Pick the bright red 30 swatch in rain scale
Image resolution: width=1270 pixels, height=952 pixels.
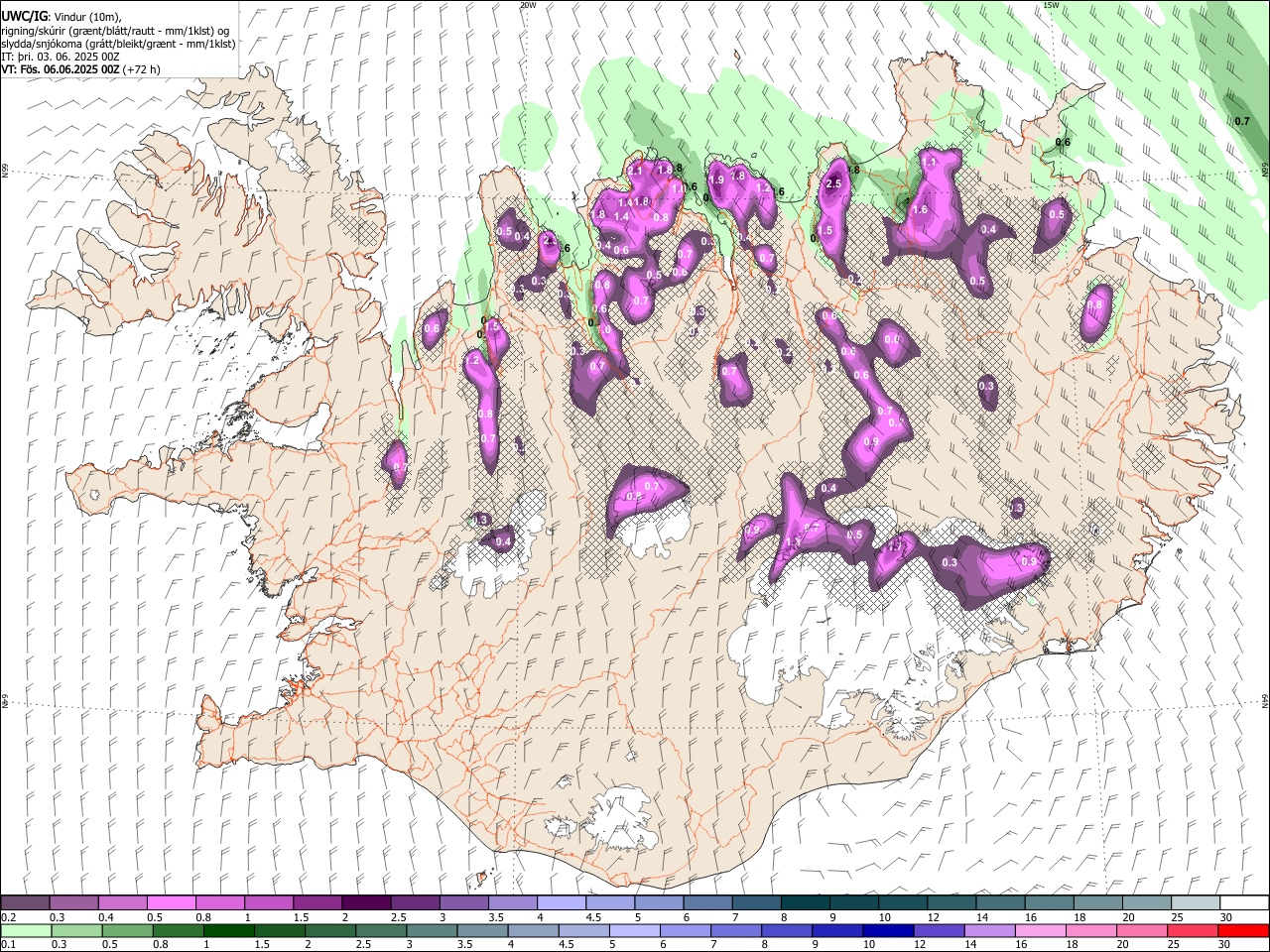pyautogui.click(x=1243, y=930)
